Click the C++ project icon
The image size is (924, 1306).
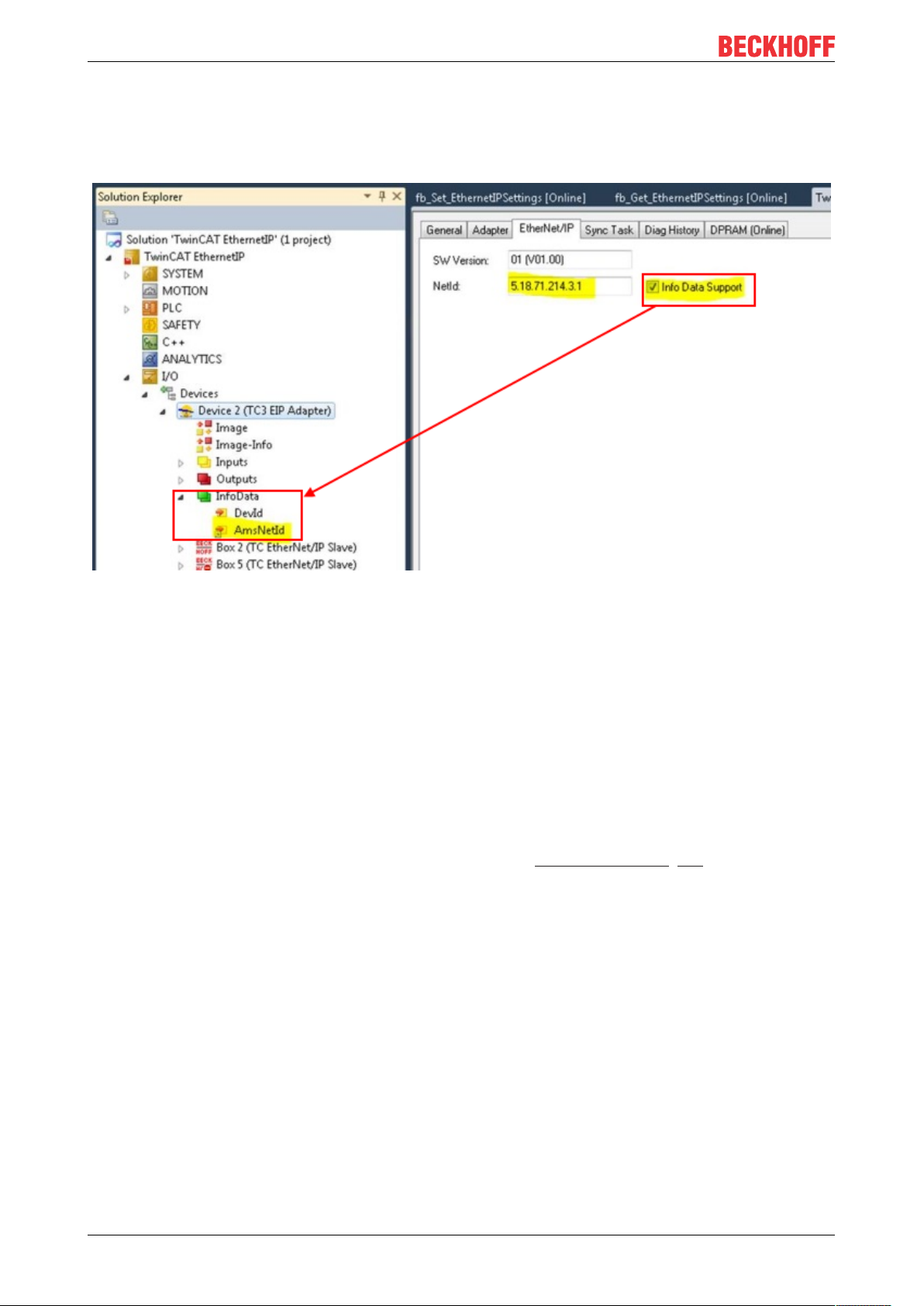[x=150, y=343]
